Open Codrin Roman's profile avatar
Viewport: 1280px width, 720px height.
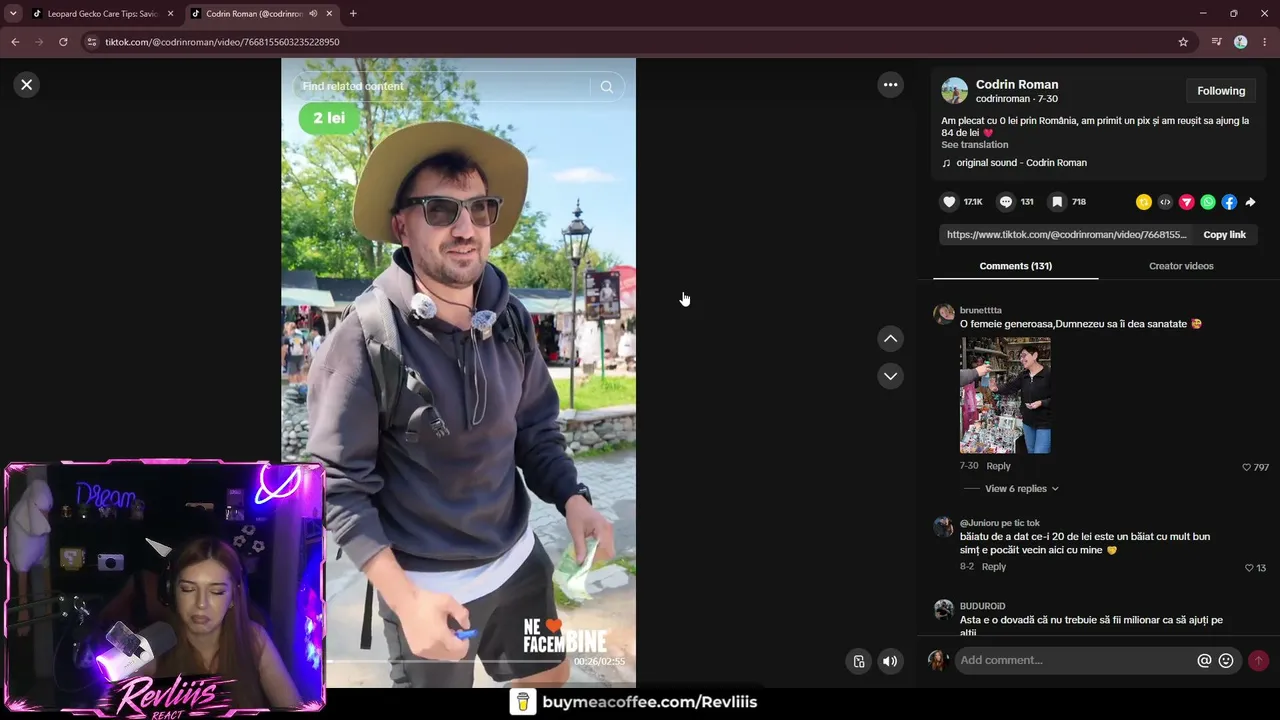click(955, 91)
